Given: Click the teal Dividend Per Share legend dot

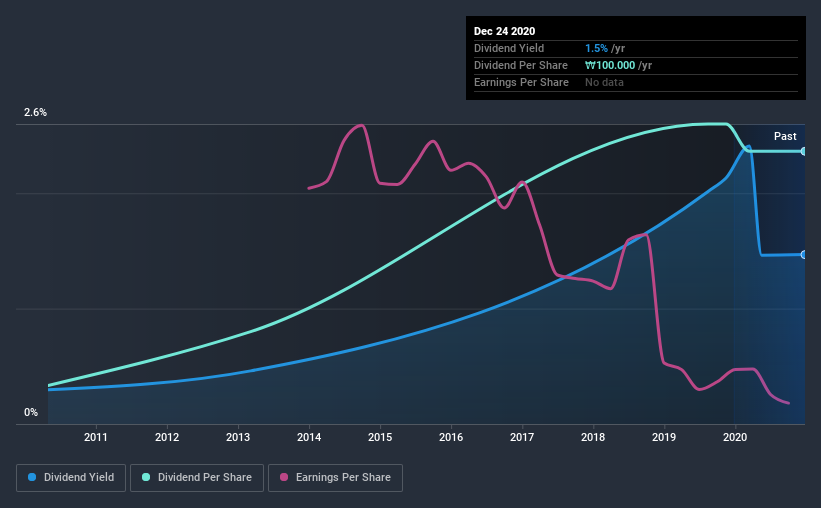Looking at the screenshot, I should click(146, 477).
